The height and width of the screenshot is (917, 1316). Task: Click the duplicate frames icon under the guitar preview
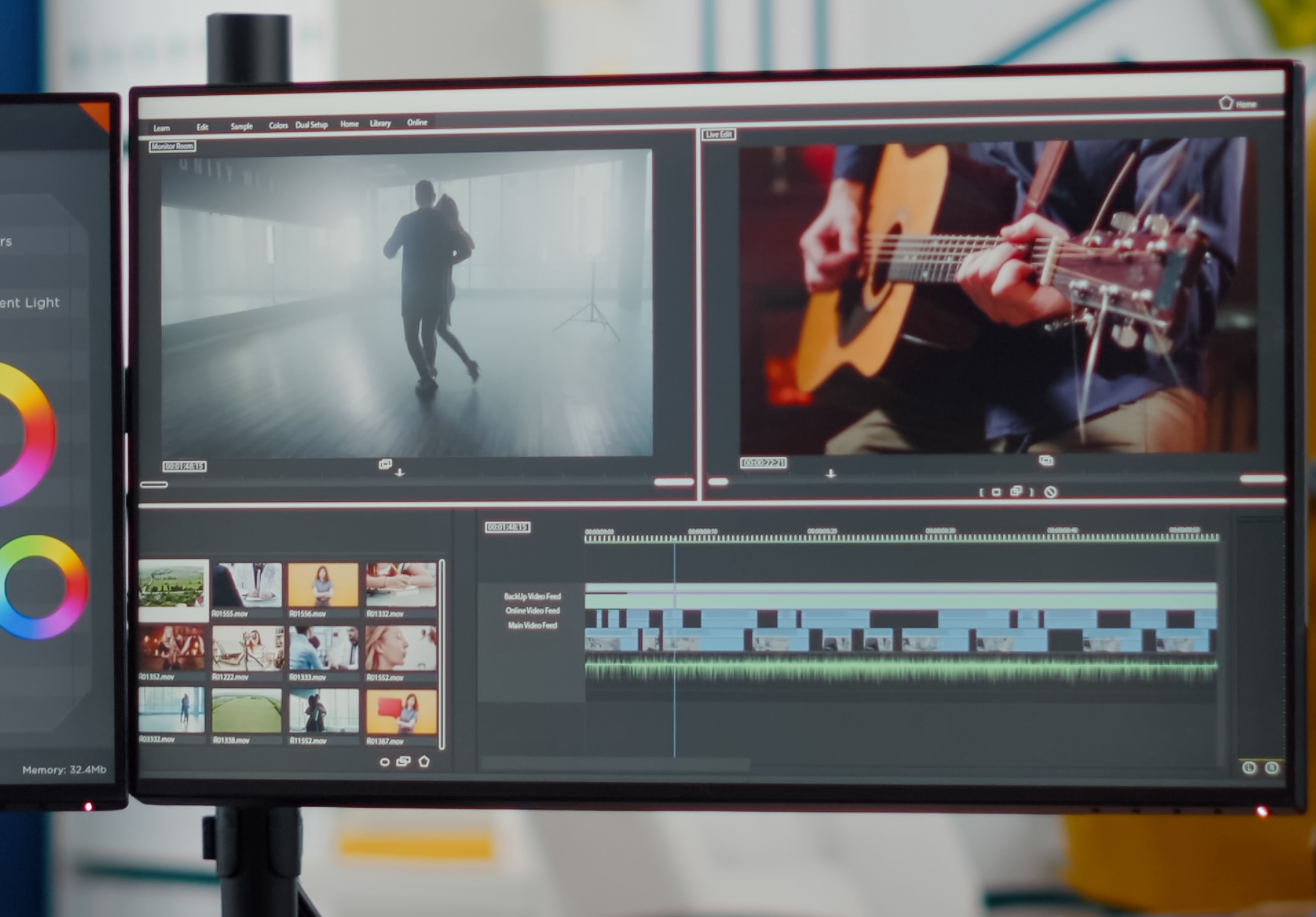(1046, 460)
